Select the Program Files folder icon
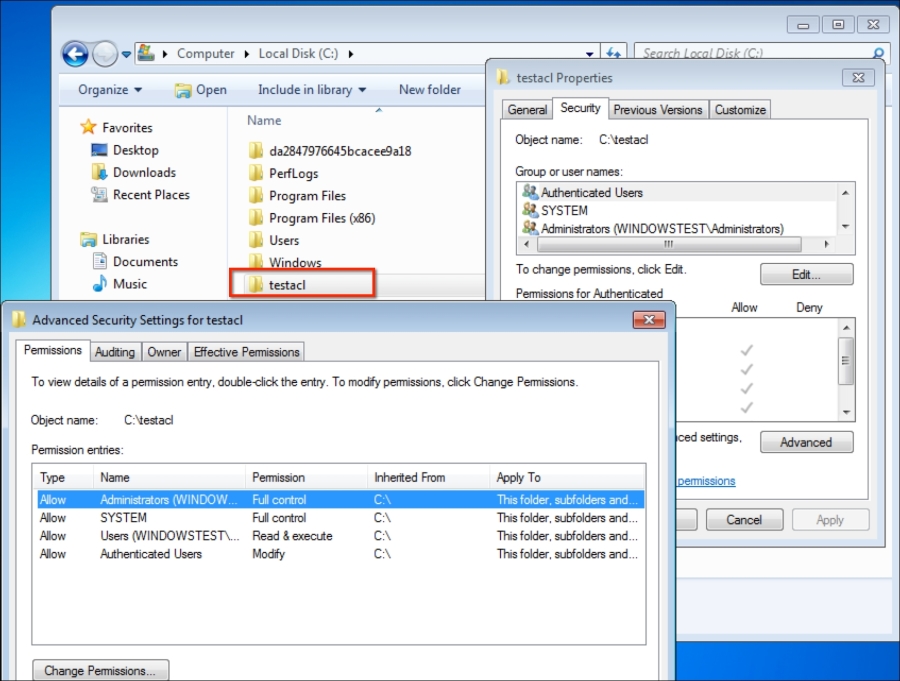This screenshot has width=900, height=681. pos(256,196)
